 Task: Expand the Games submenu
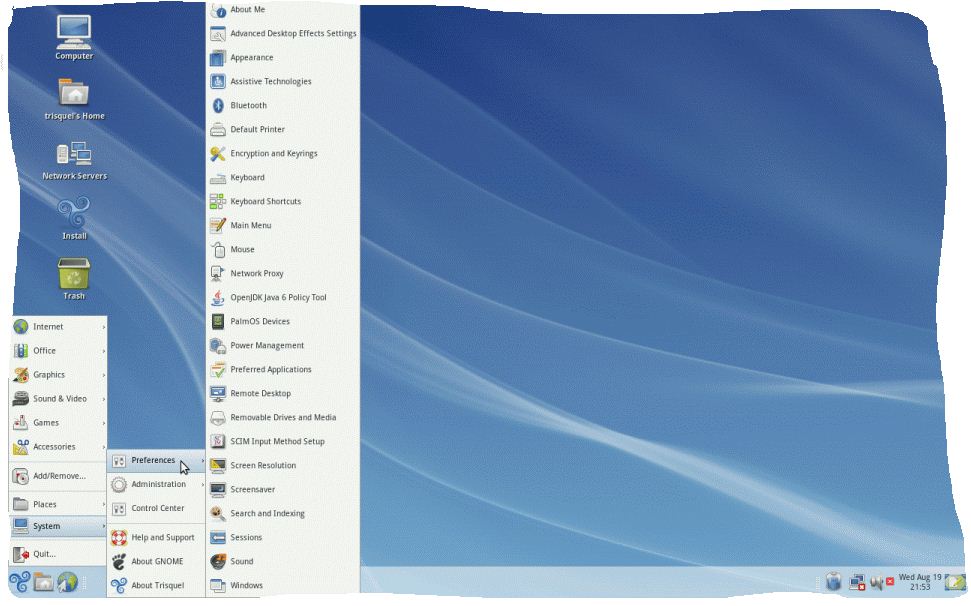click(59, 423)
